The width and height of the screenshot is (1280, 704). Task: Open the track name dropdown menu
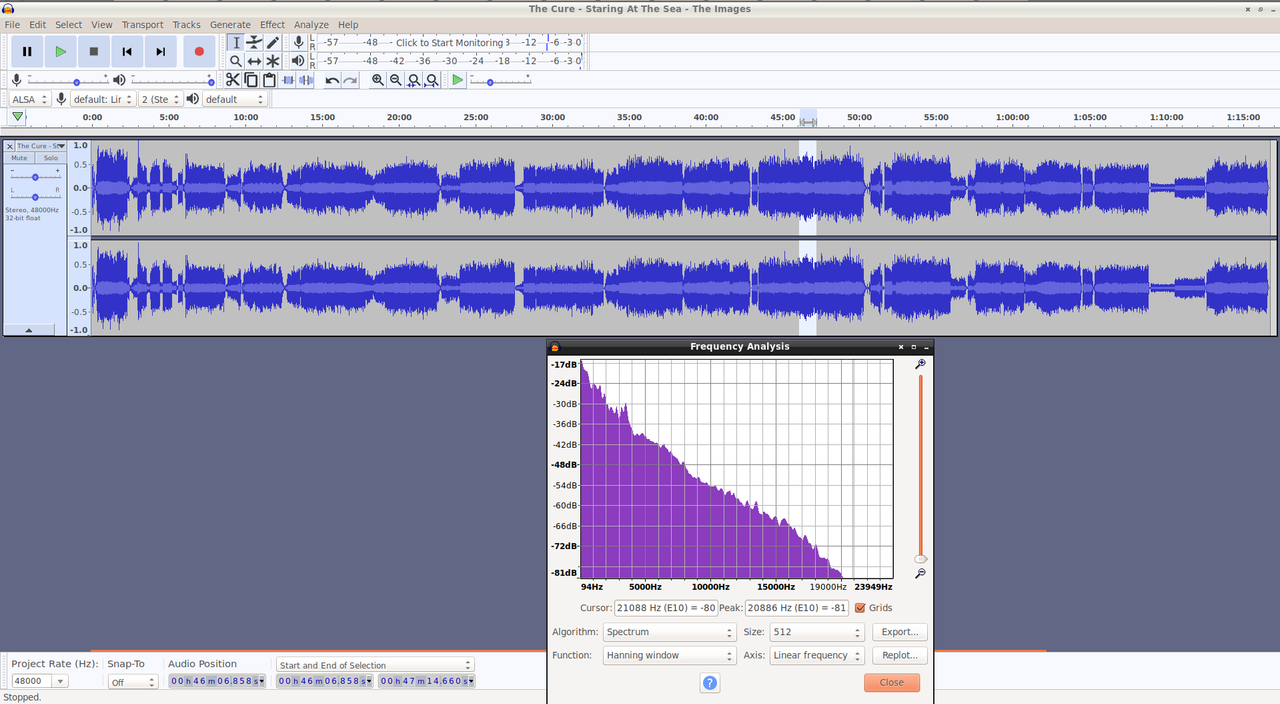40,146
